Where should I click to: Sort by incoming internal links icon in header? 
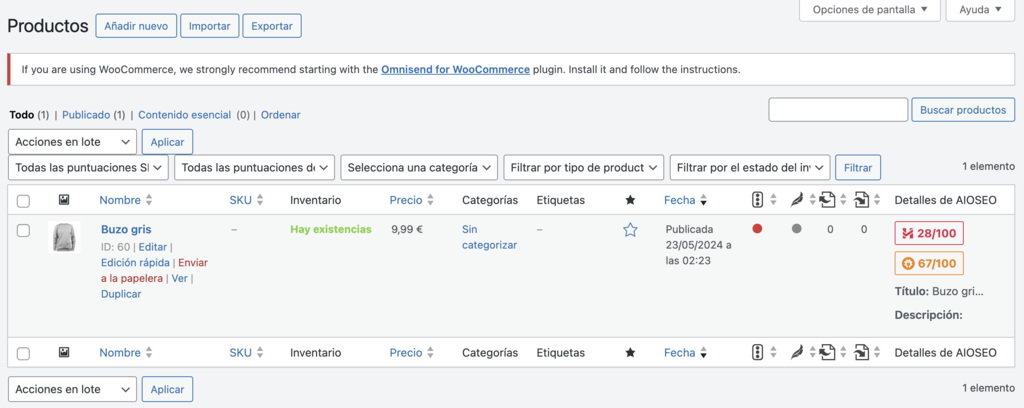[x=862, y=200]
